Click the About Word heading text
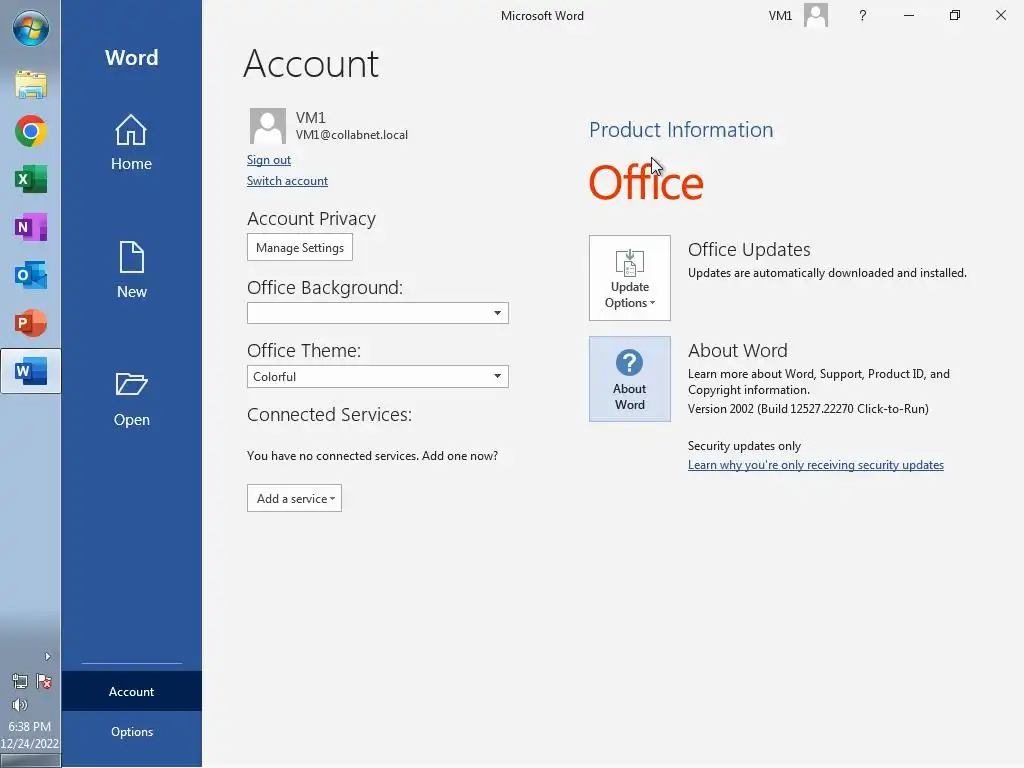The height and width of the screenshot is (768, 1024). tap(737, 351)
